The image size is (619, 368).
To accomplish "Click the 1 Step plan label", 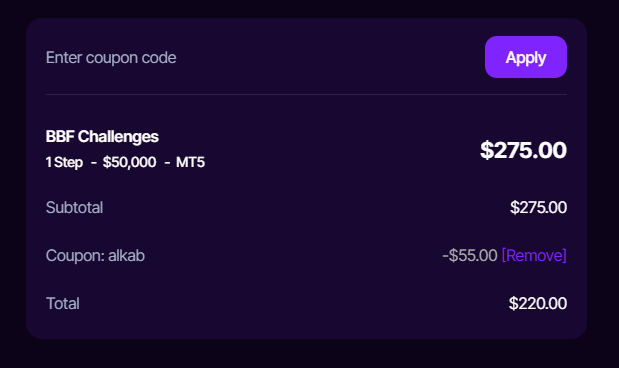I will [64, 162].
